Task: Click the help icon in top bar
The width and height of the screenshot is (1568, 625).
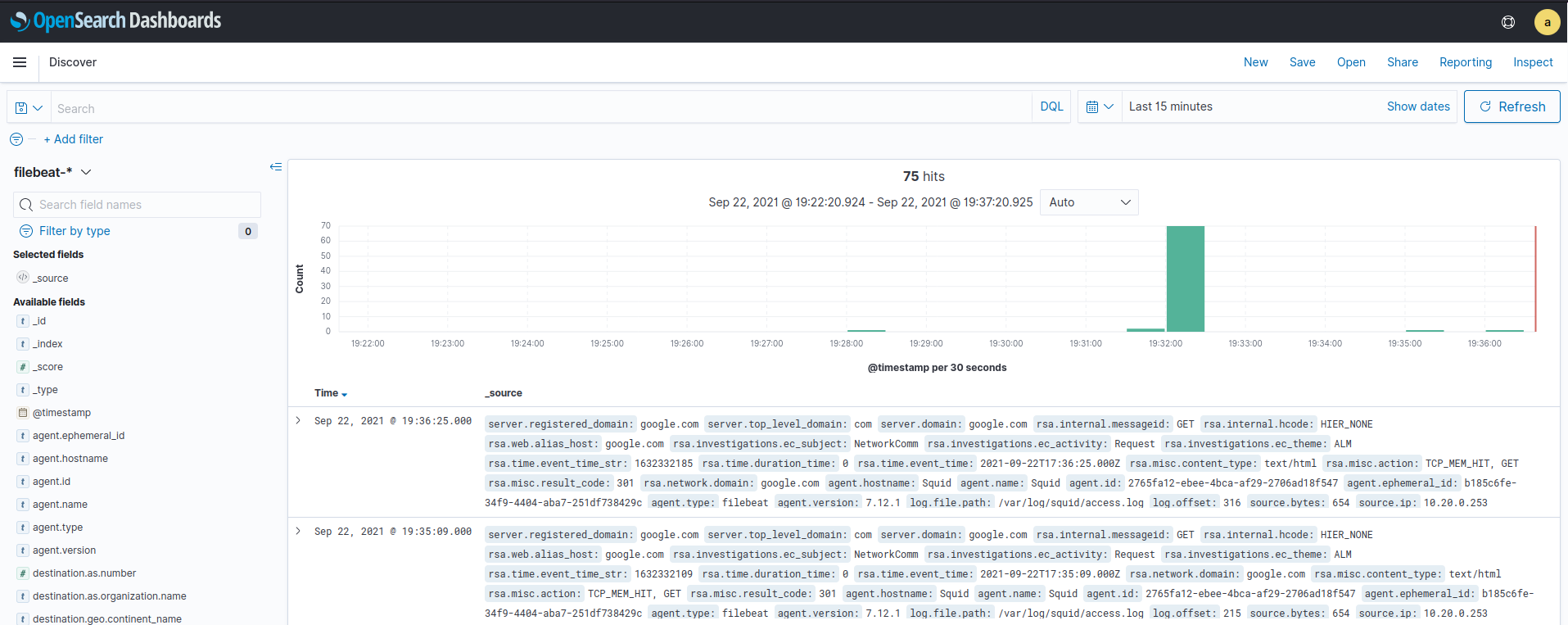Action: [1507, 22]
